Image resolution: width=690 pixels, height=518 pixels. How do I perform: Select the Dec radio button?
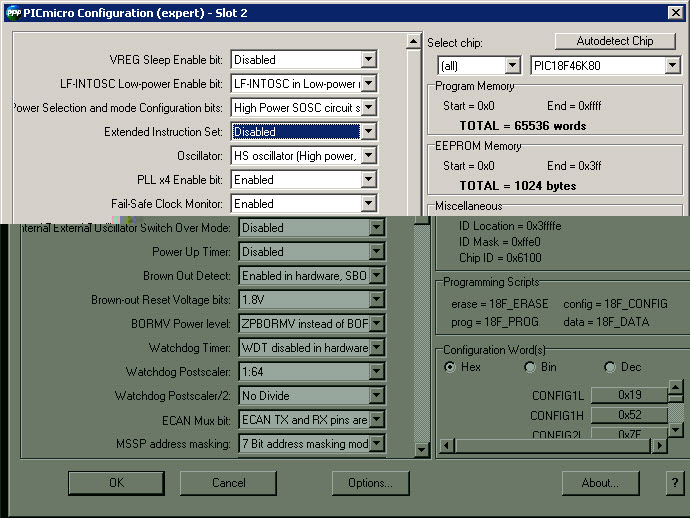(x=610, y=367)
